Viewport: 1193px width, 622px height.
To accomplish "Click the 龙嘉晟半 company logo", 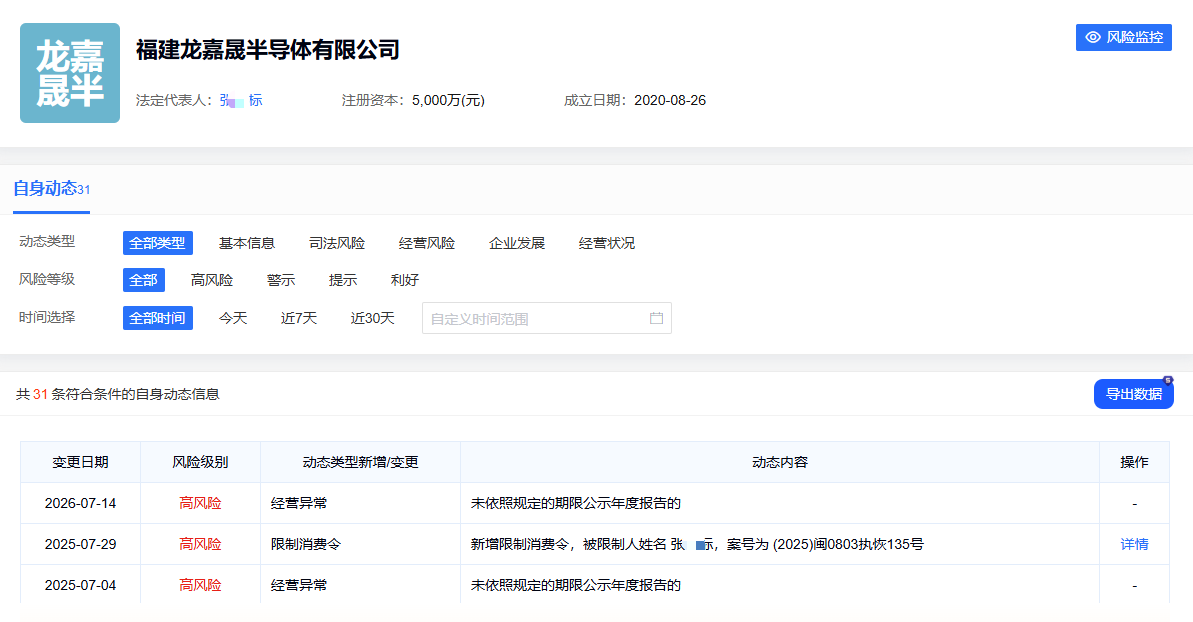I will pyautogui.click(x=70, y=73).
